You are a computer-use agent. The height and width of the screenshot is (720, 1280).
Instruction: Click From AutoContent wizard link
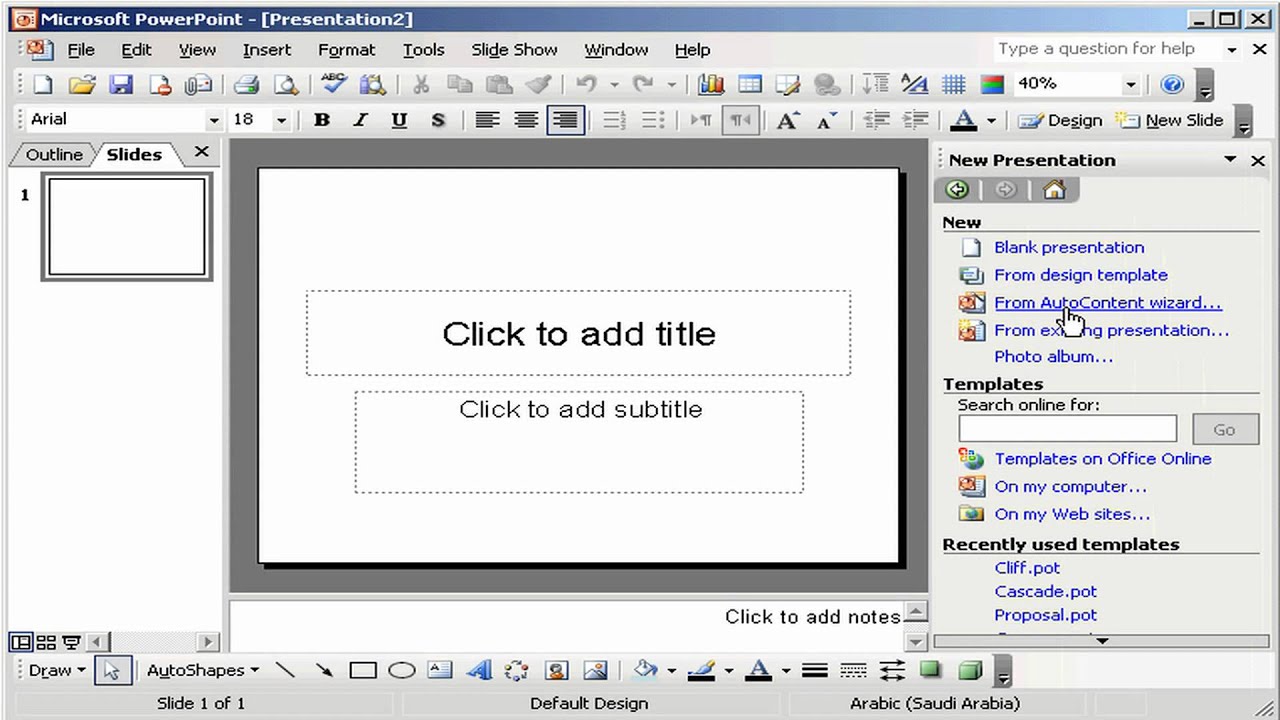coord(1108,302)
